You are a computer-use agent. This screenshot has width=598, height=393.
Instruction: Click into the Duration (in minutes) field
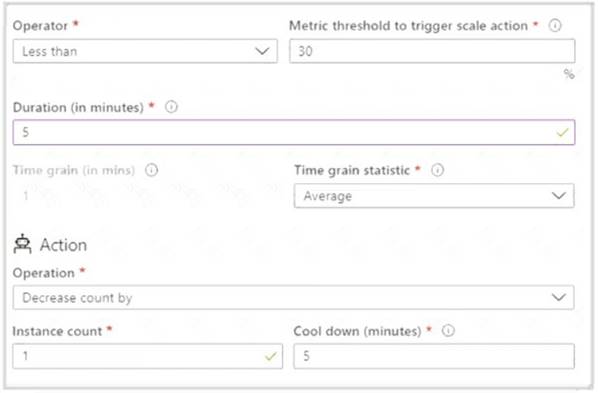(294, 132)
